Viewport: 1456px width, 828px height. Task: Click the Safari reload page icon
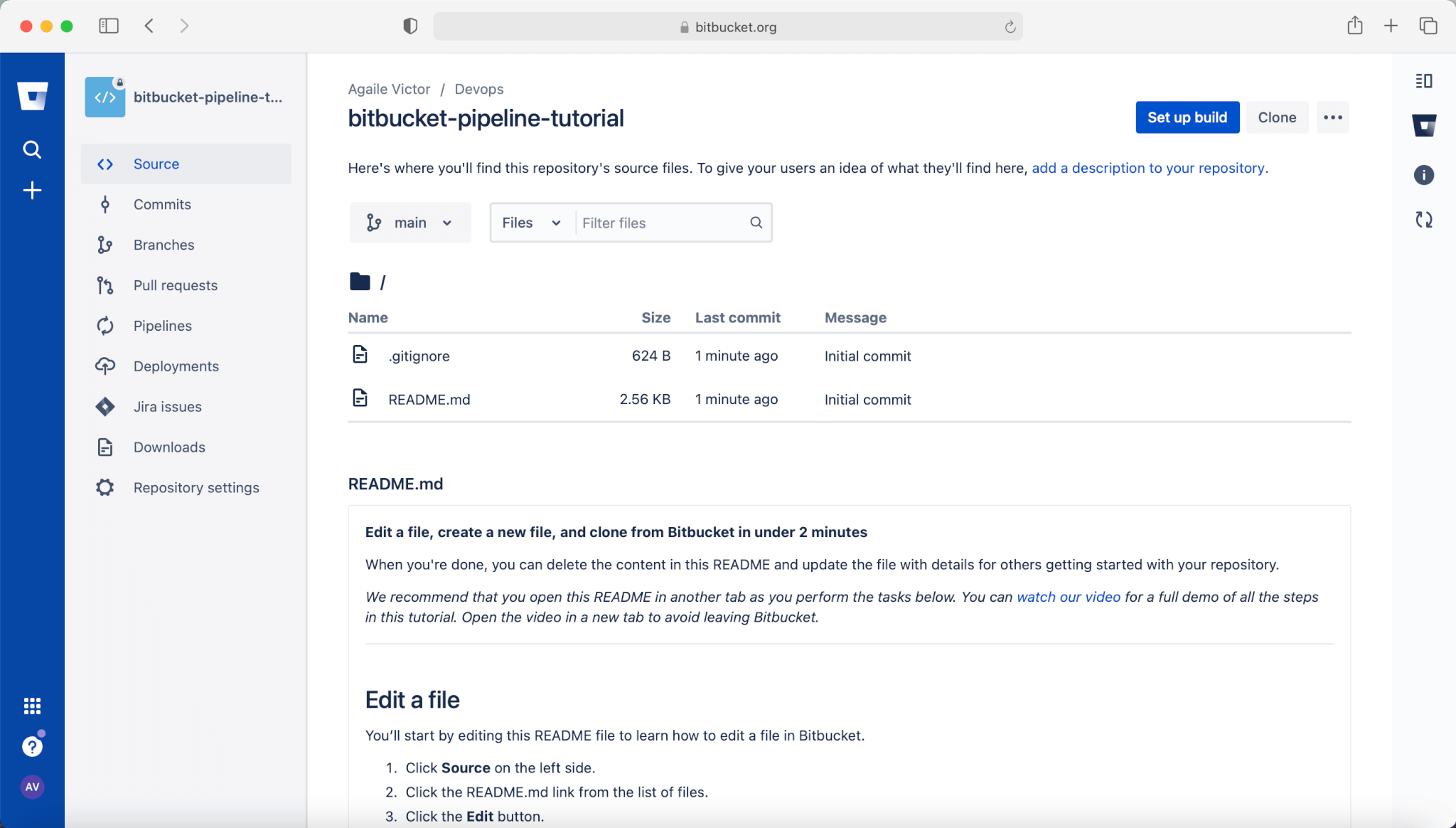coord(1010,27)
